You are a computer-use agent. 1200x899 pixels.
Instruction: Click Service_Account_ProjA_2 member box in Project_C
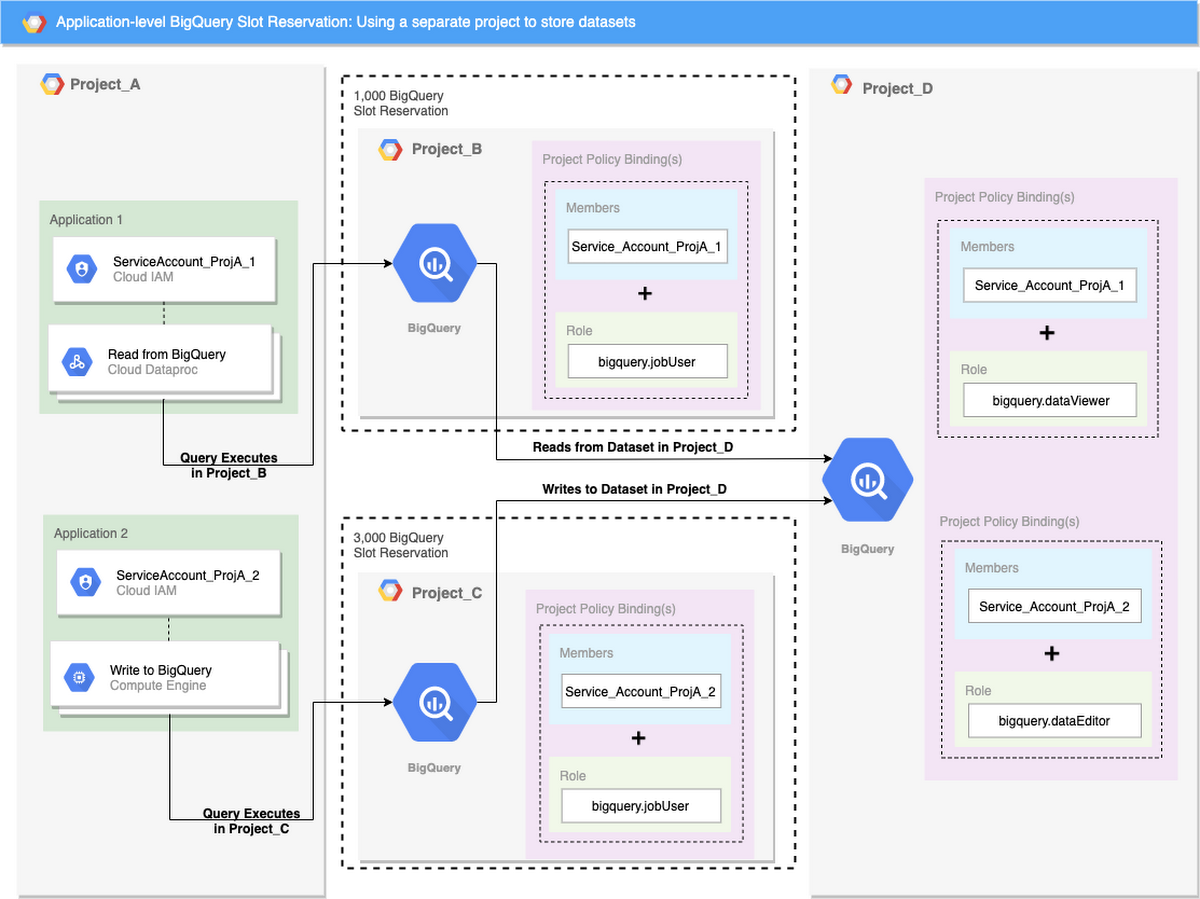(x=641, y=692)
